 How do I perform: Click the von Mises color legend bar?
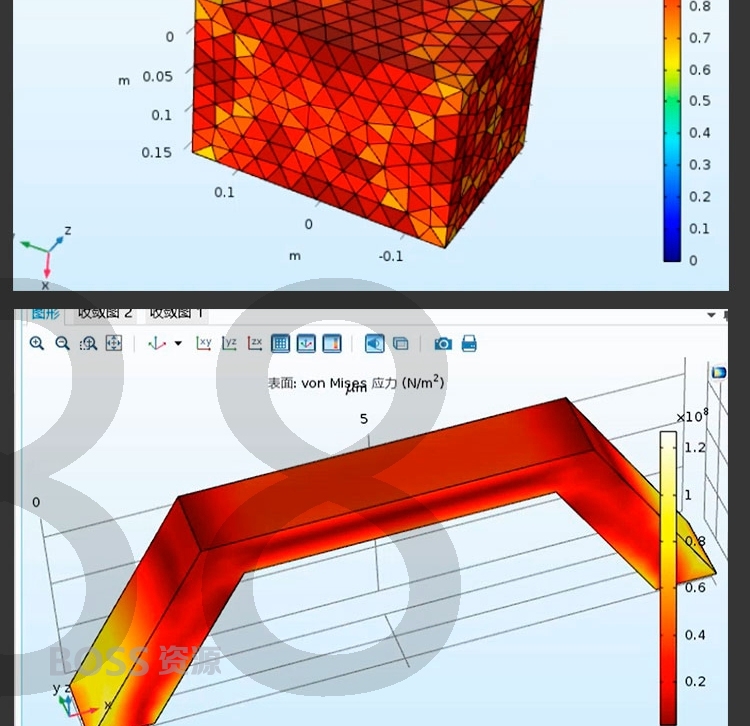tap(668, 577)
